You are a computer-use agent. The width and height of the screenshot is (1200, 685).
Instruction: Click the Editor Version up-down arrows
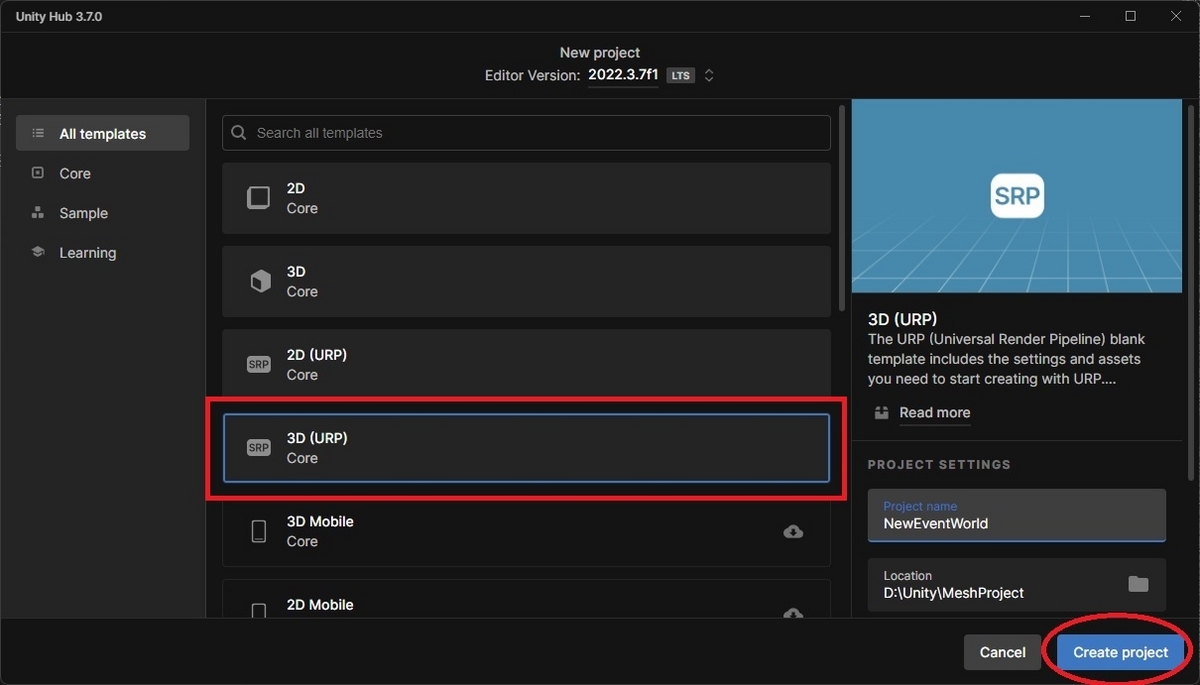point(709,75)
